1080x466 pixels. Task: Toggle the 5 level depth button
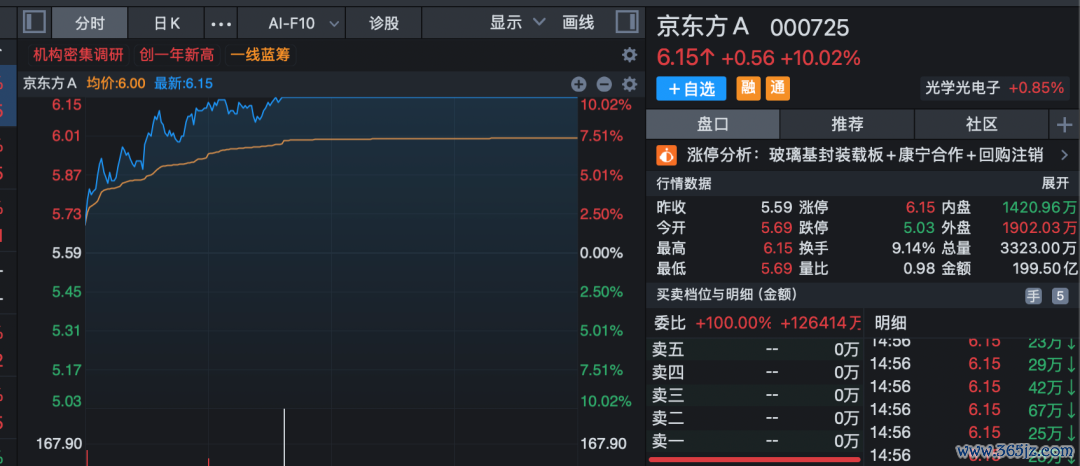point(1059,296)
